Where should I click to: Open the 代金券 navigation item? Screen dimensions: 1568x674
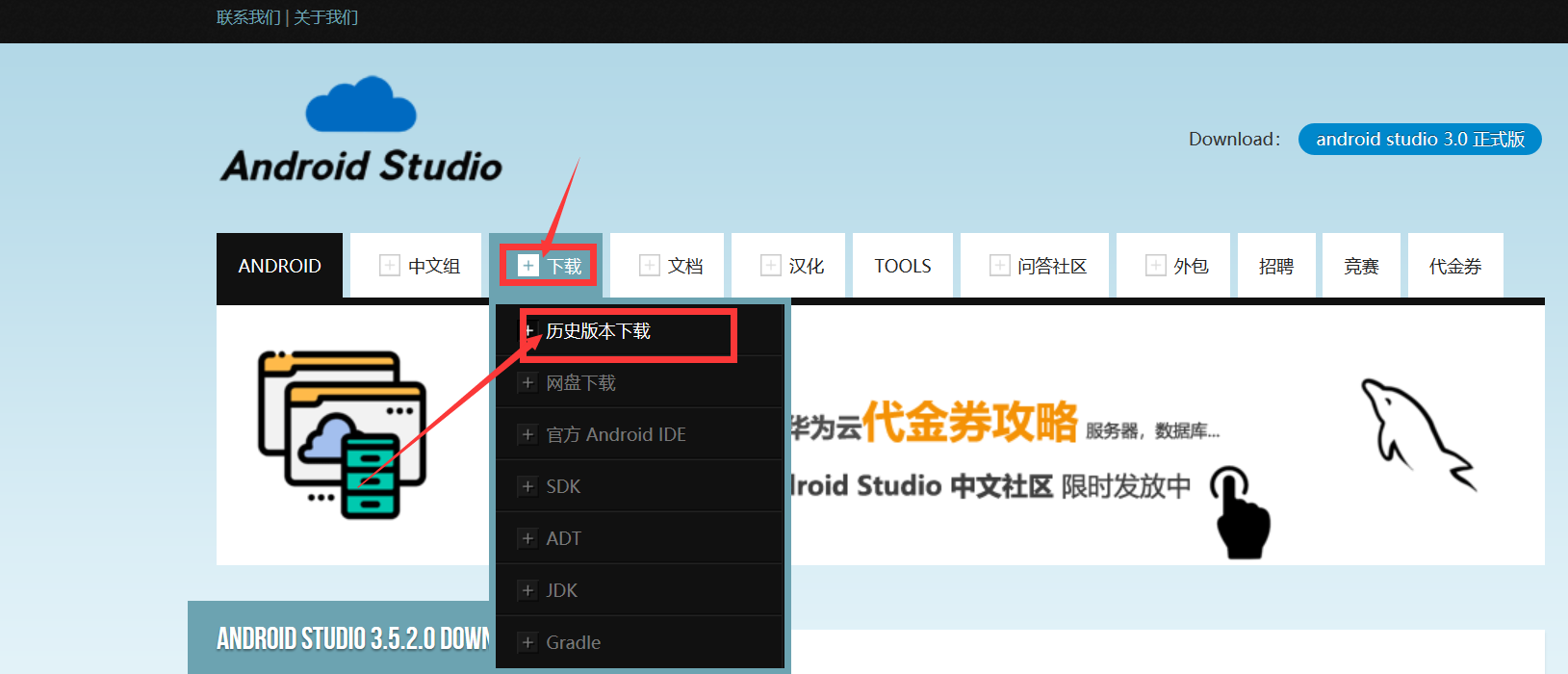(x=1455, y=266)
